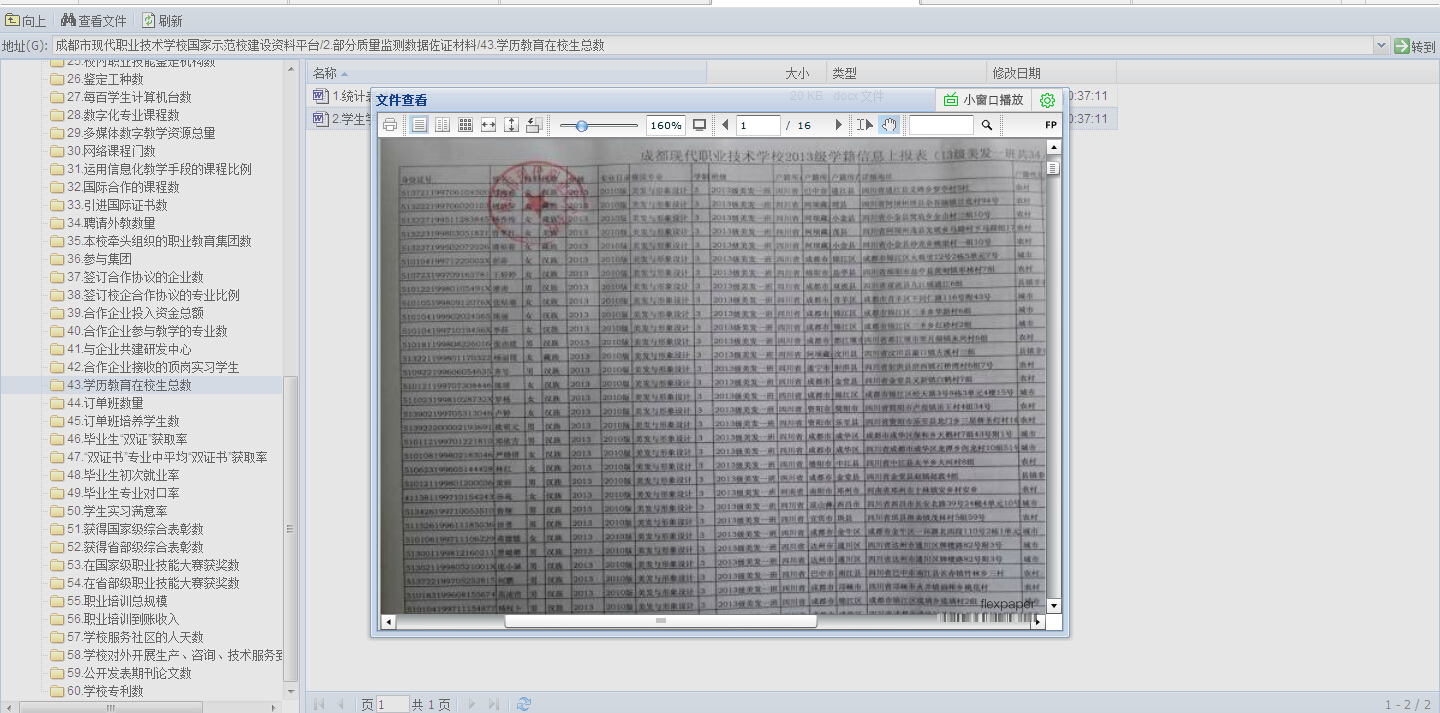Fit document to height

pos(511,125)
